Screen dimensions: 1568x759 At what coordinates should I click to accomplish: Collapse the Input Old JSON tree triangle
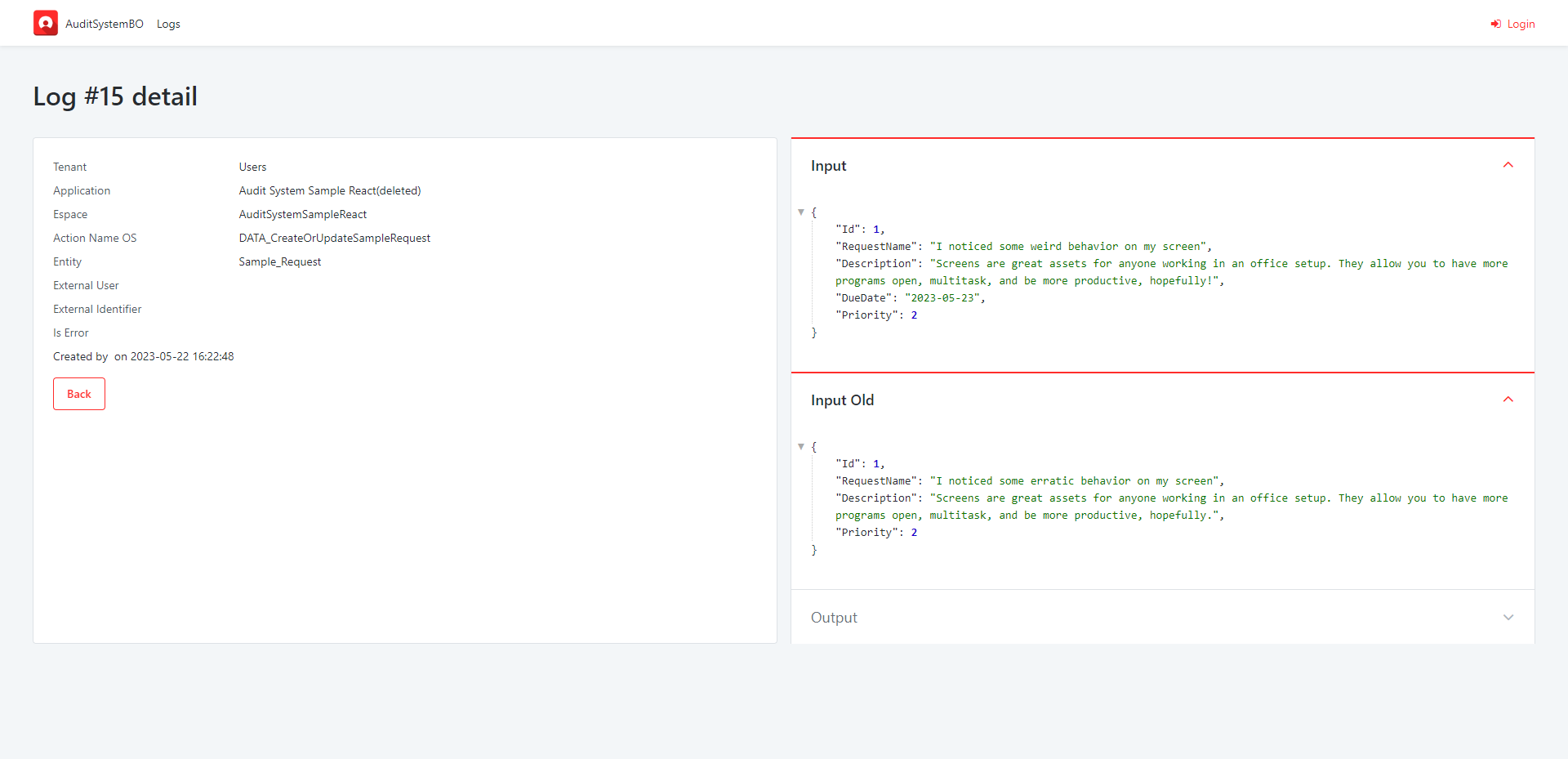[801, 446]
